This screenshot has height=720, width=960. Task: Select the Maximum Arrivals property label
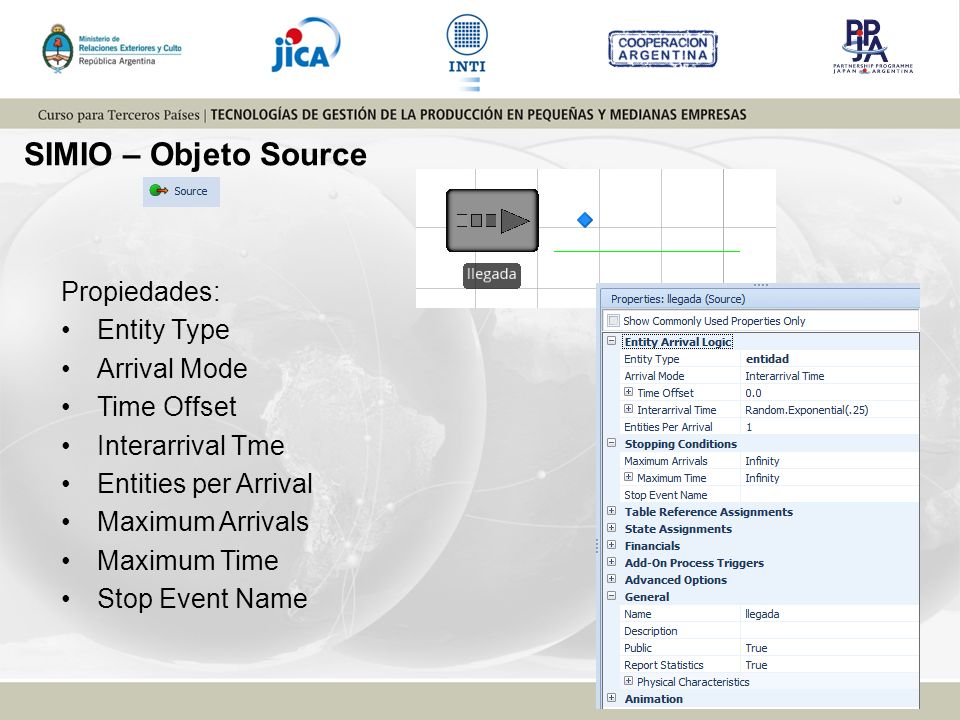click(666, 461)
